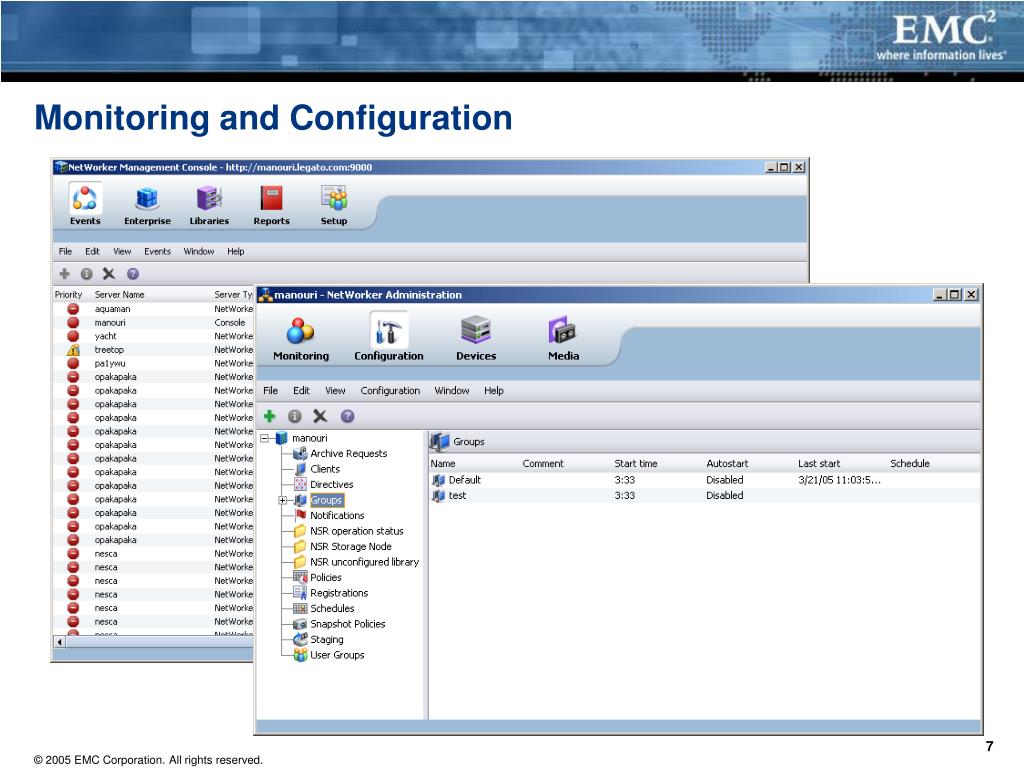
Task: Open File menu in NetWorker Administration
Action: (x=270, y=391)
